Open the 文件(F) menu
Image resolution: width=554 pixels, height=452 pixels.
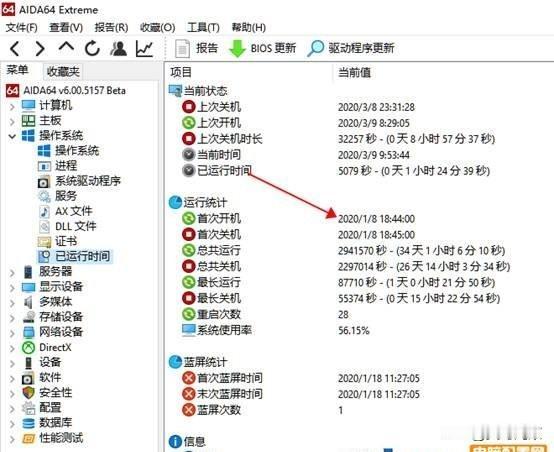click(x=21, y=28)
